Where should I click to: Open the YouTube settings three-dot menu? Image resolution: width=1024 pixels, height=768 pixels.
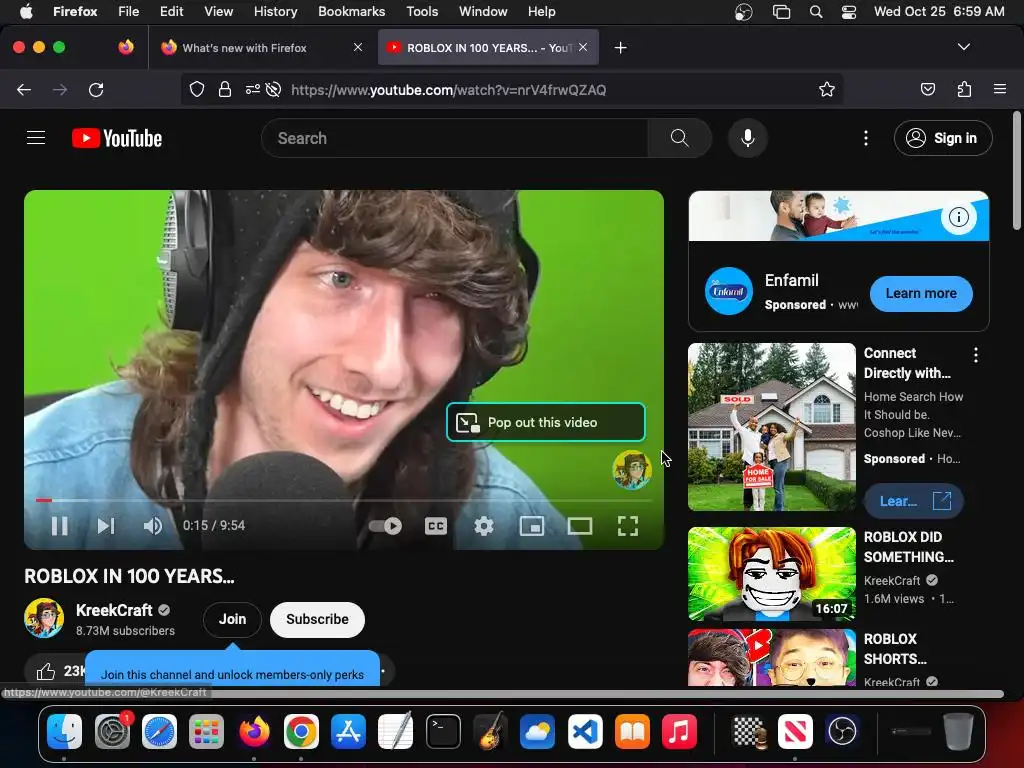pyautogui.click(x=866, y=138)
